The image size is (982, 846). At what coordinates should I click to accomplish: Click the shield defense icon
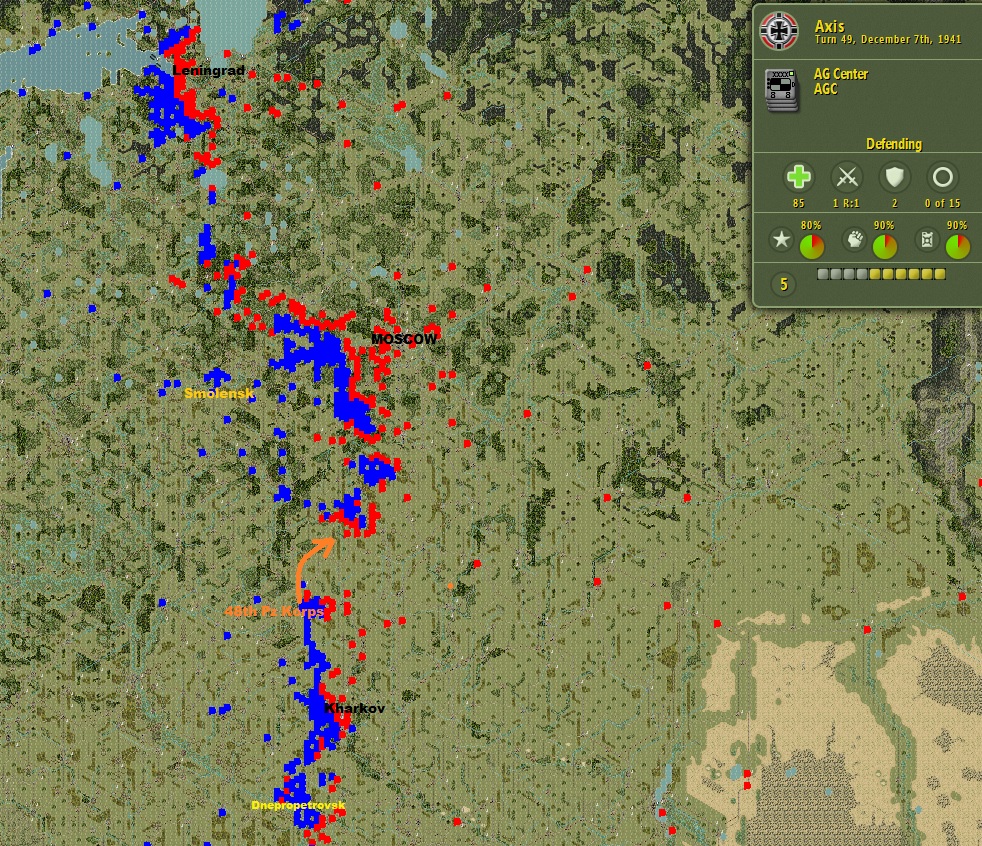[894, 177]
